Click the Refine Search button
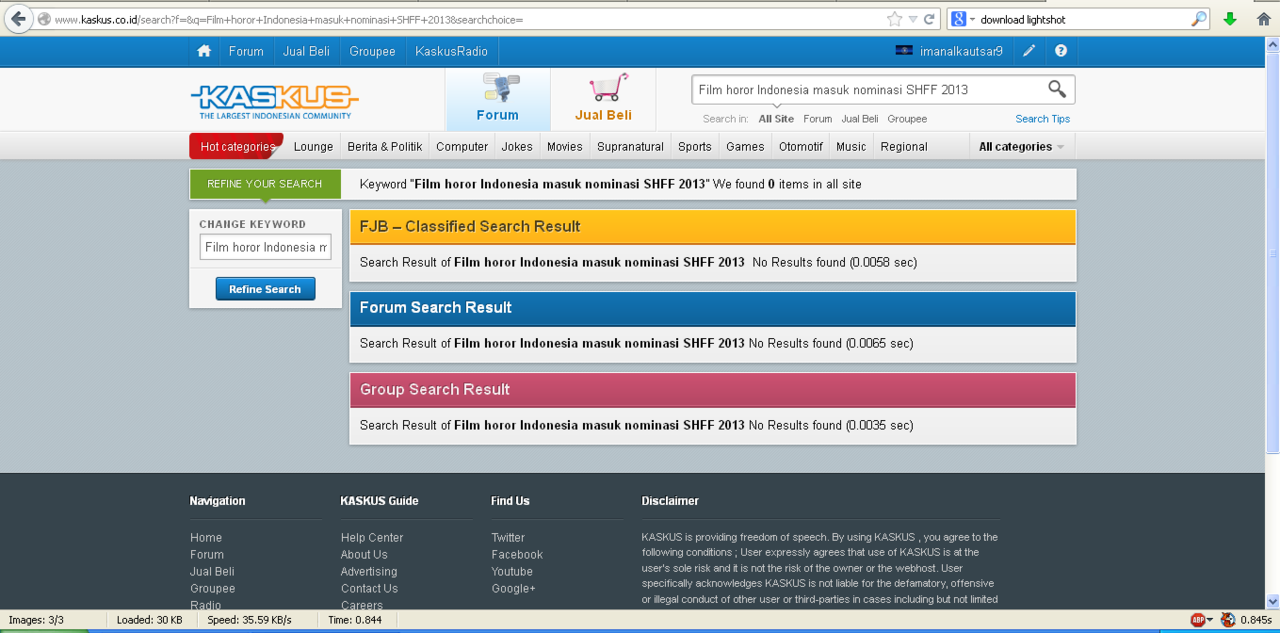 (x=265, y=289)
